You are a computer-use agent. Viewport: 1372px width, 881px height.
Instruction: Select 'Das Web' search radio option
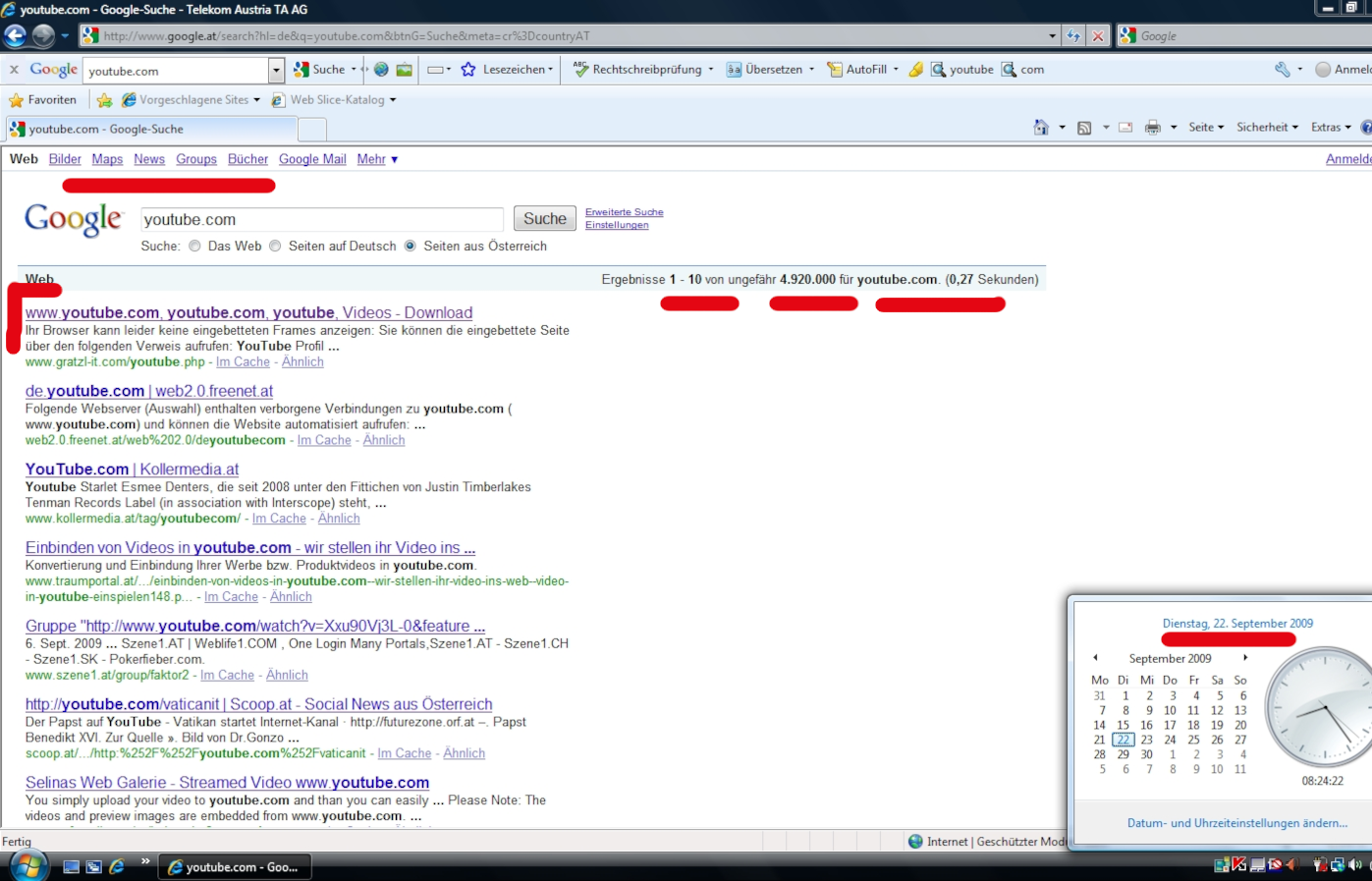tap(194, 247)
